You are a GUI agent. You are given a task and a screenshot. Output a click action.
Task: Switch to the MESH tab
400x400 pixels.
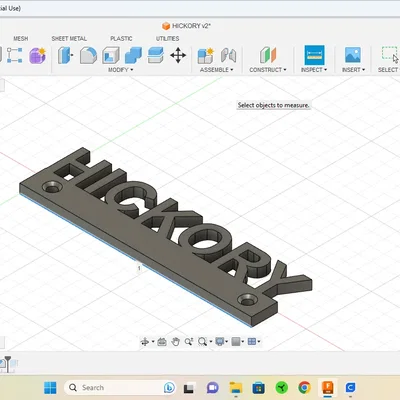click(21, 39)
